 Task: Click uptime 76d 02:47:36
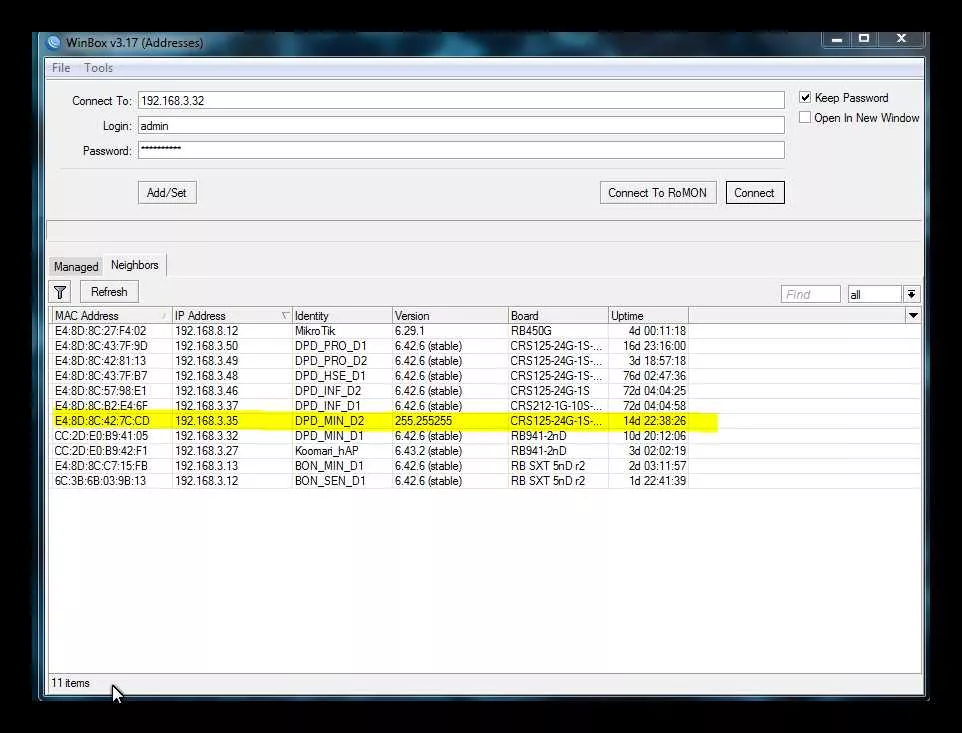tap(655, 376)
